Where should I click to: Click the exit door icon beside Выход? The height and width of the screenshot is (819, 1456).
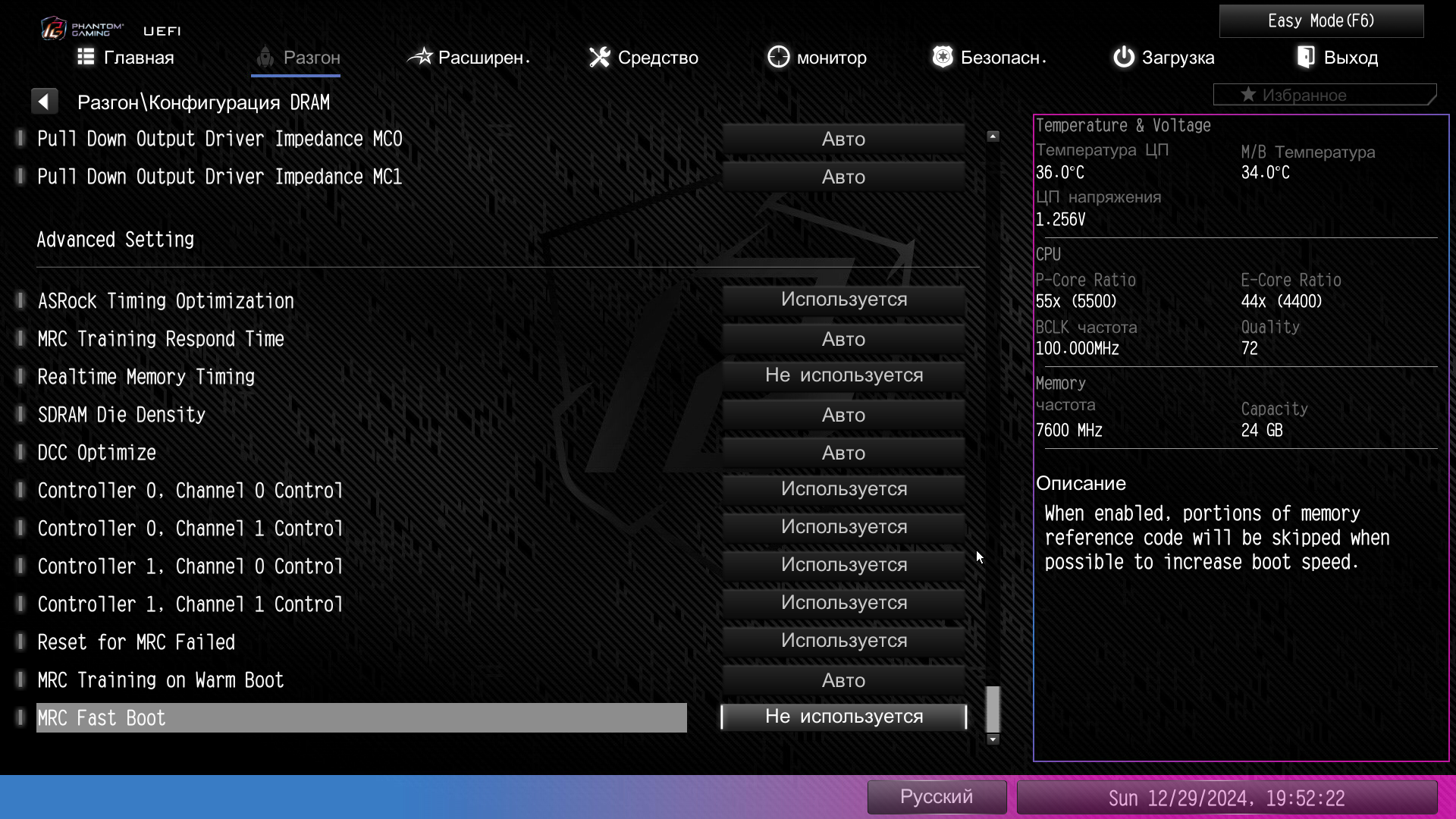1305,57
